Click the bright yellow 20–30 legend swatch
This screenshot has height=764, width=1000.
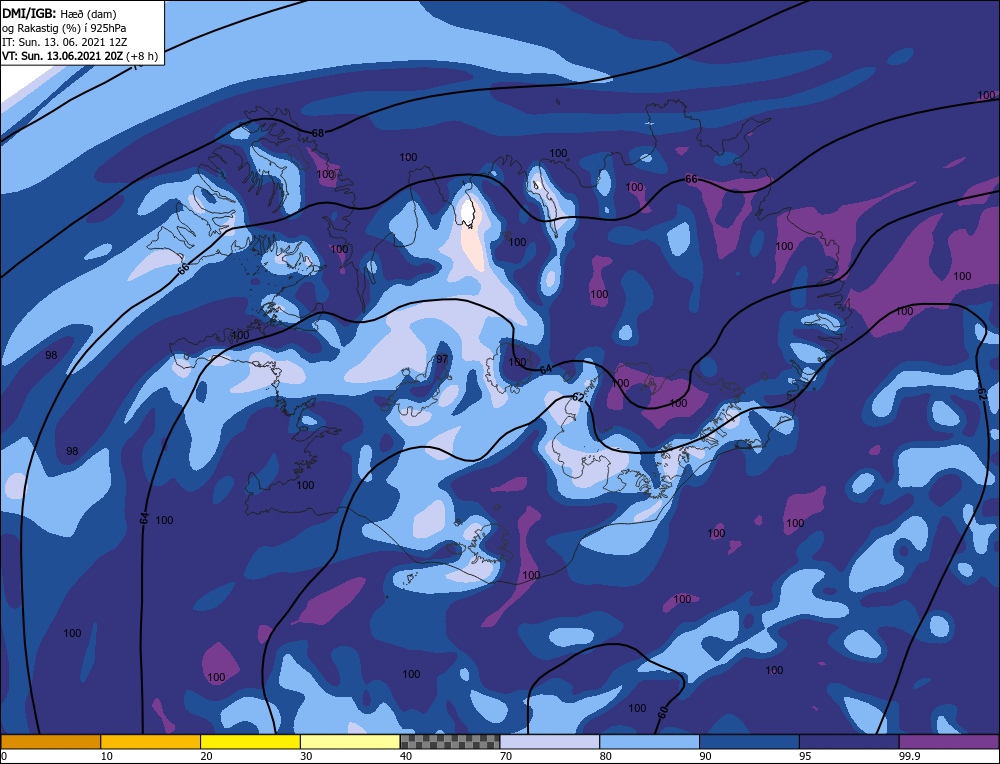pos(250,741)
